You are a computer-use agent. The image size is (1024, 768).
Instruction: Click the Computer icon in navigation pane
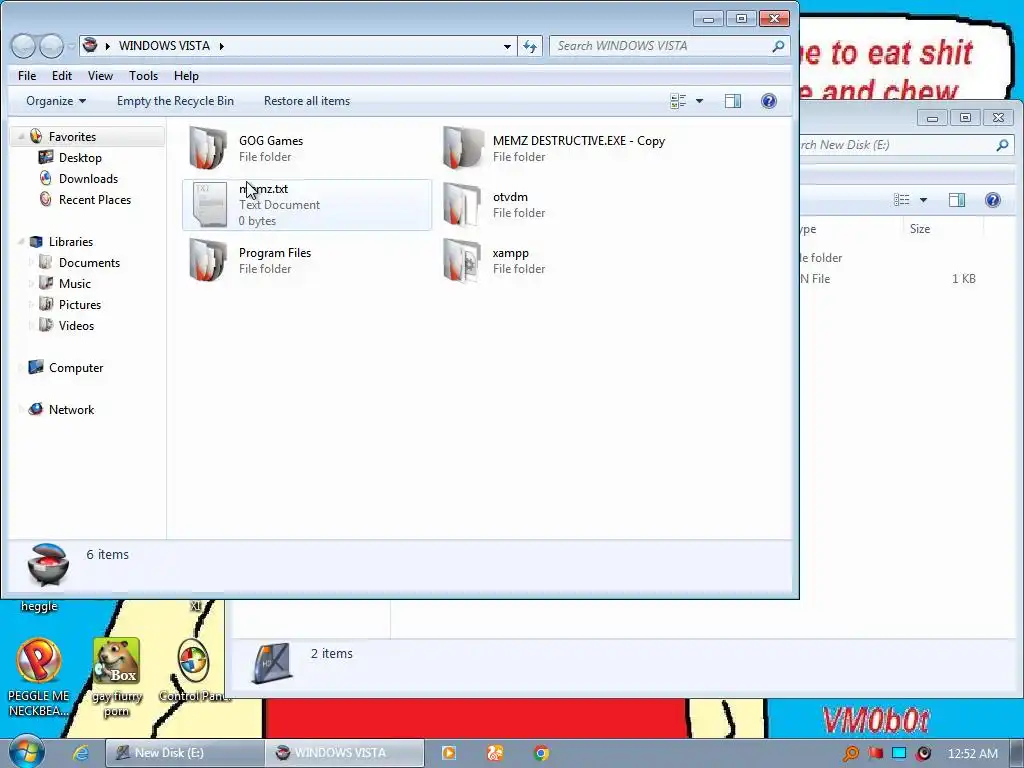pos(36,367)
